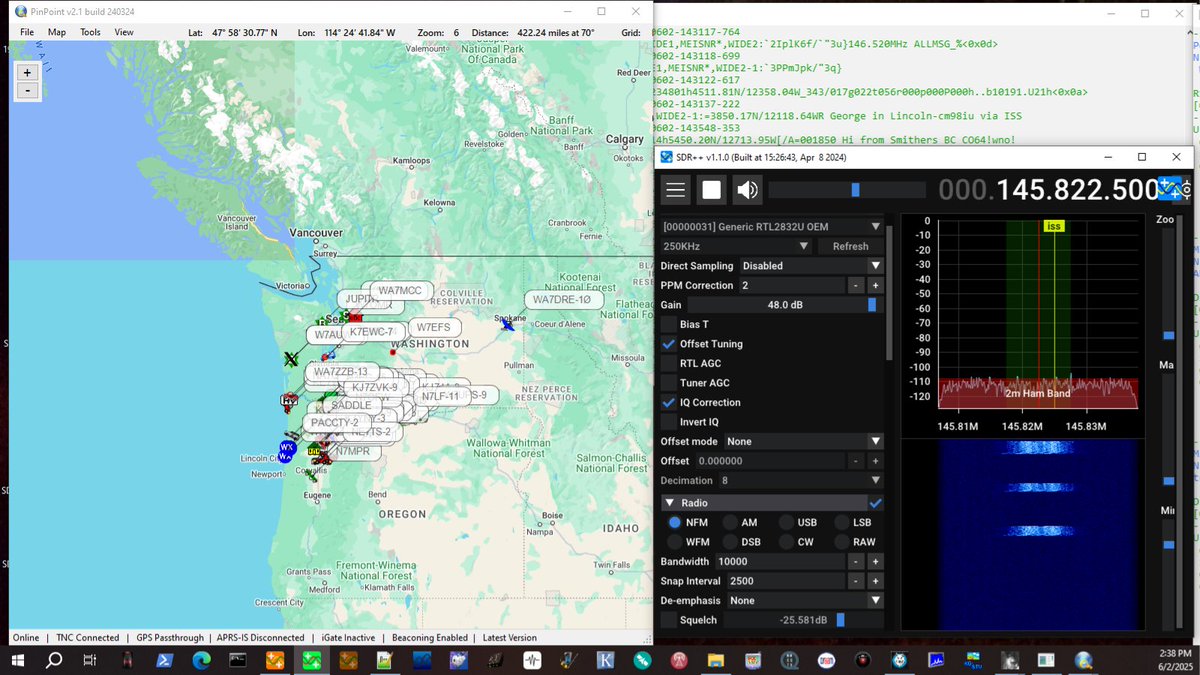Viewport: 1200px width, 675px height.
Task: Open the De-emphasis dropdown
Action: pyautogui.click(x=805, y=601)
